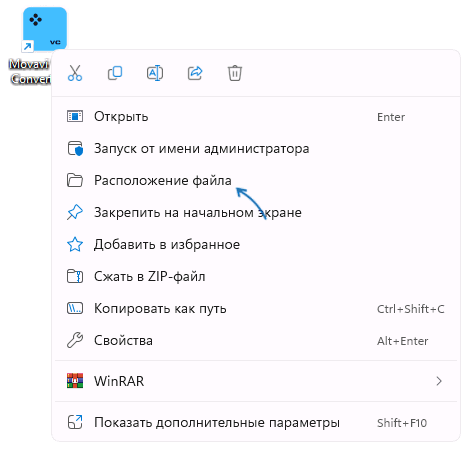Open Расположение файла
The image size is (471, 451).
click(256, 181)
